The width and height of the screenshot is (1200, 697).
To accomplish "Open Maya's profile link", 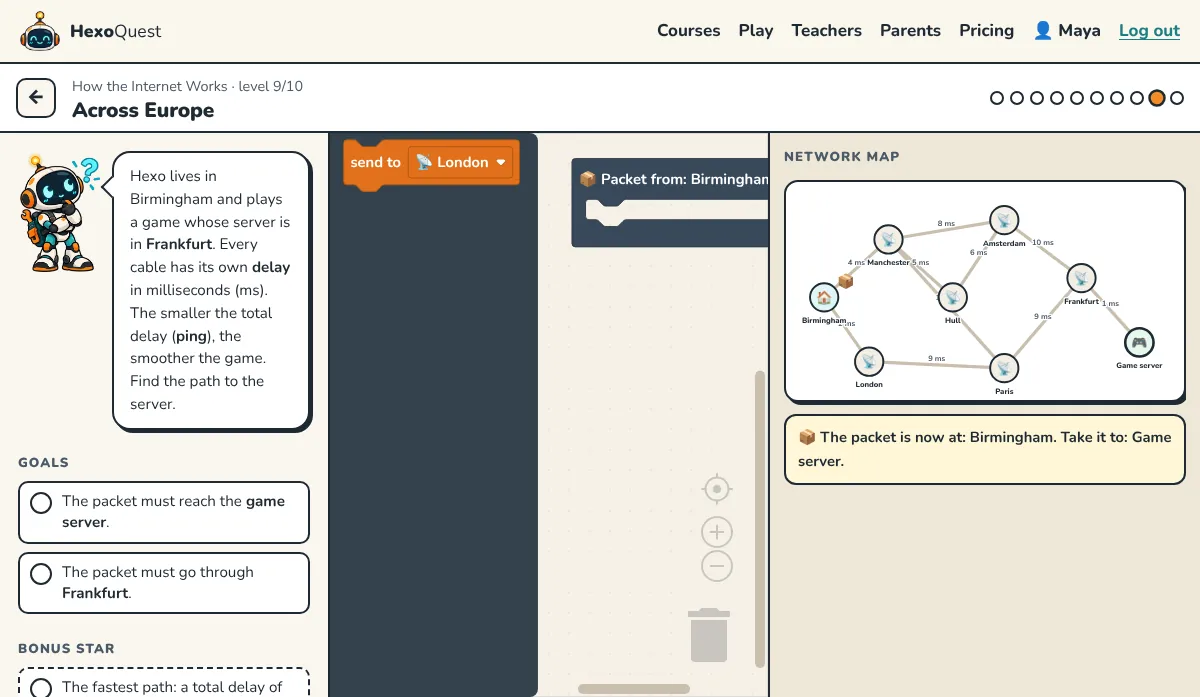I will pyautogui.click(x=1067, y=31).
